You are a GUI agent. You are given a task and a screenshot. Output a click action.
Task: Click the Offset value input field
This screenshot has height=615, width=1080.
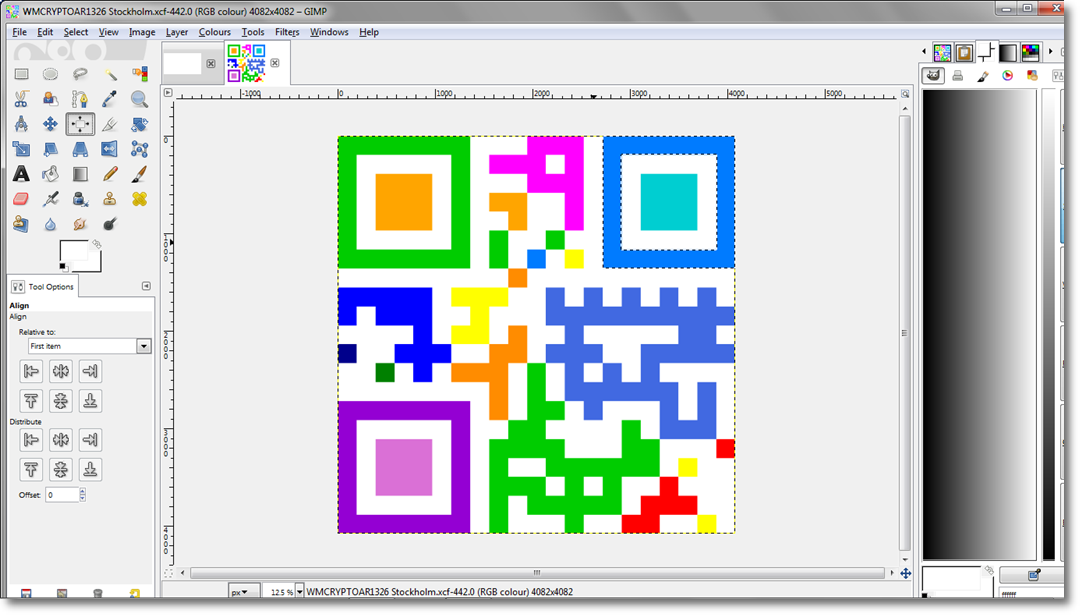click(62, 494)
